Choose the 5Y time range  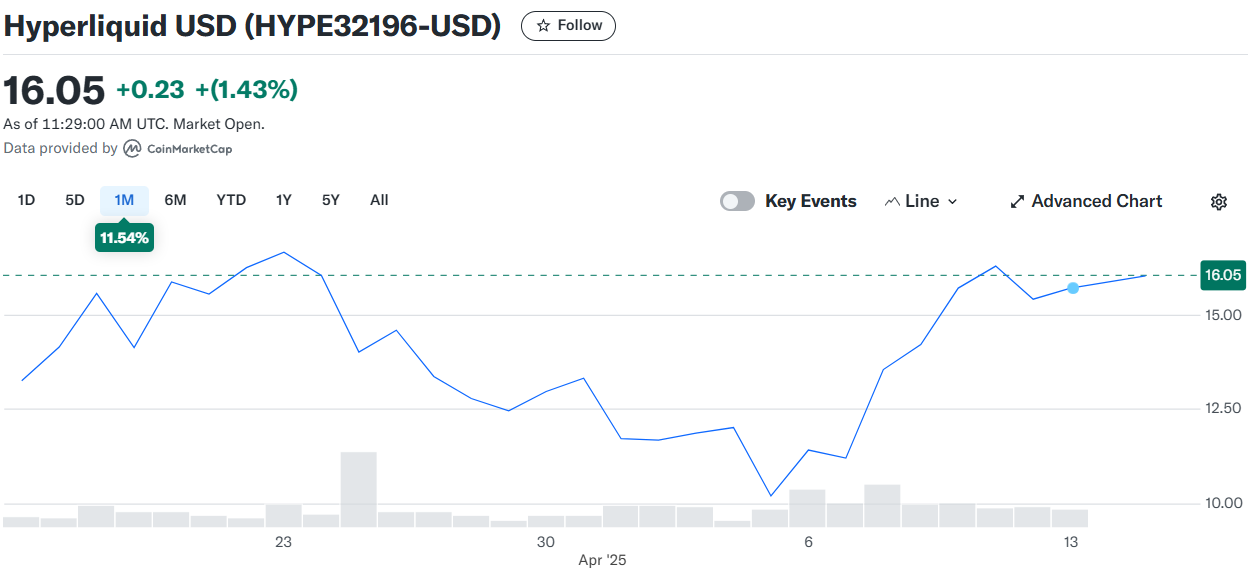(331, 200)
